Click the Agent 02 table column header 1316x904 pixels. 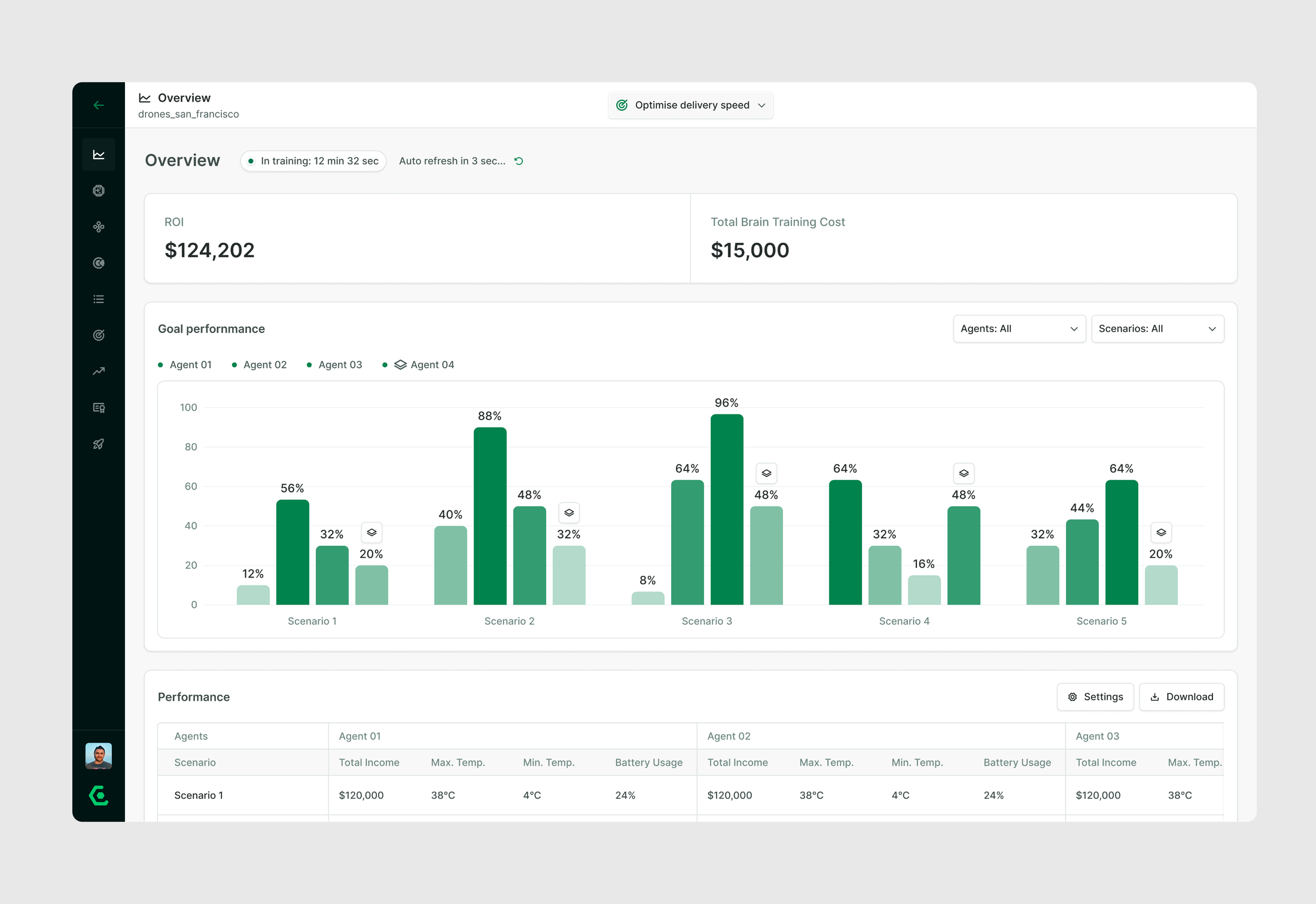coord(729,736)
